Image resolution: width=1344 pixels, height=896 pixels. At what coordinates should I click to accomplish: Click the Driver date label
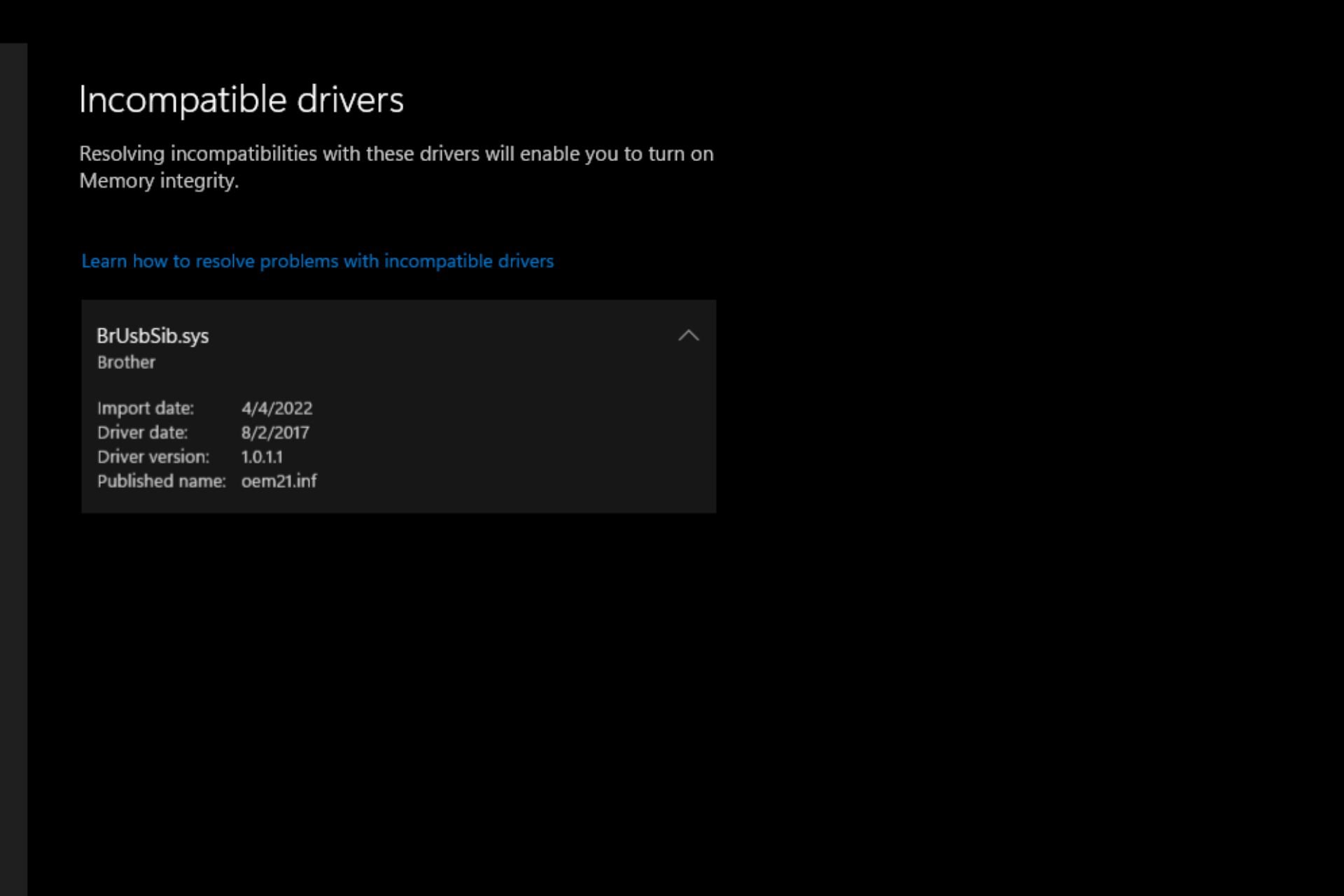pyautogui.click(x=142, y=433)
